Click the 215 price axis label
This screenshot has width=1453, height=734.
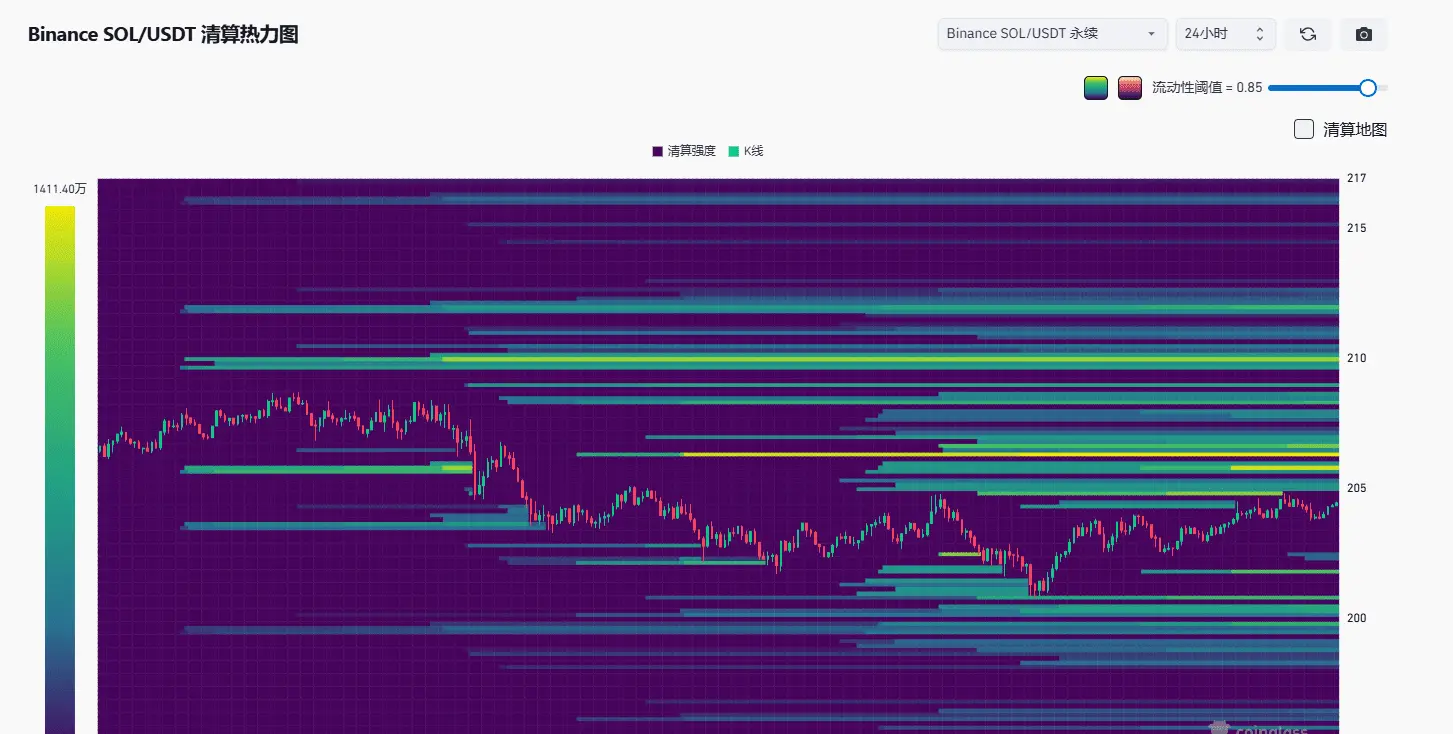1356,228
